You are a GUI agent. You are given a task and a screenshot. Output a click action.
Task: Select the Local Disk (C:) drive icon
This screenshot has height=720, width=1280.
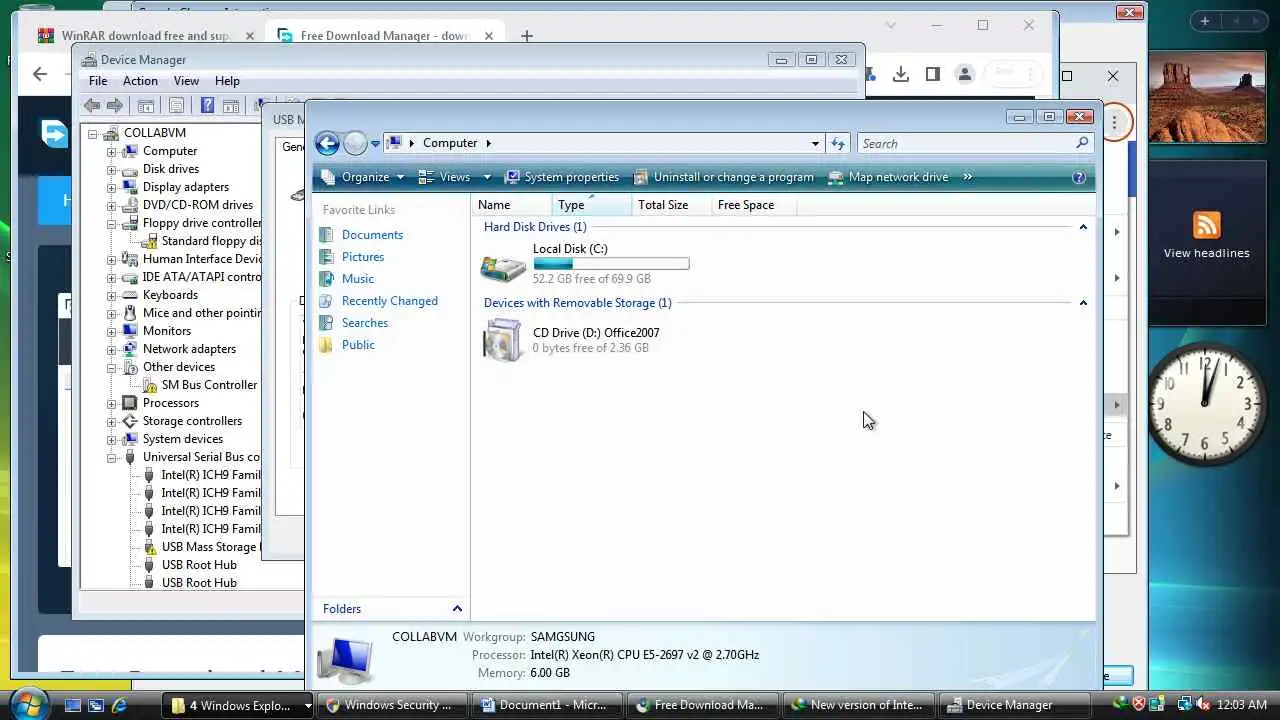click(x=502, y=265)
